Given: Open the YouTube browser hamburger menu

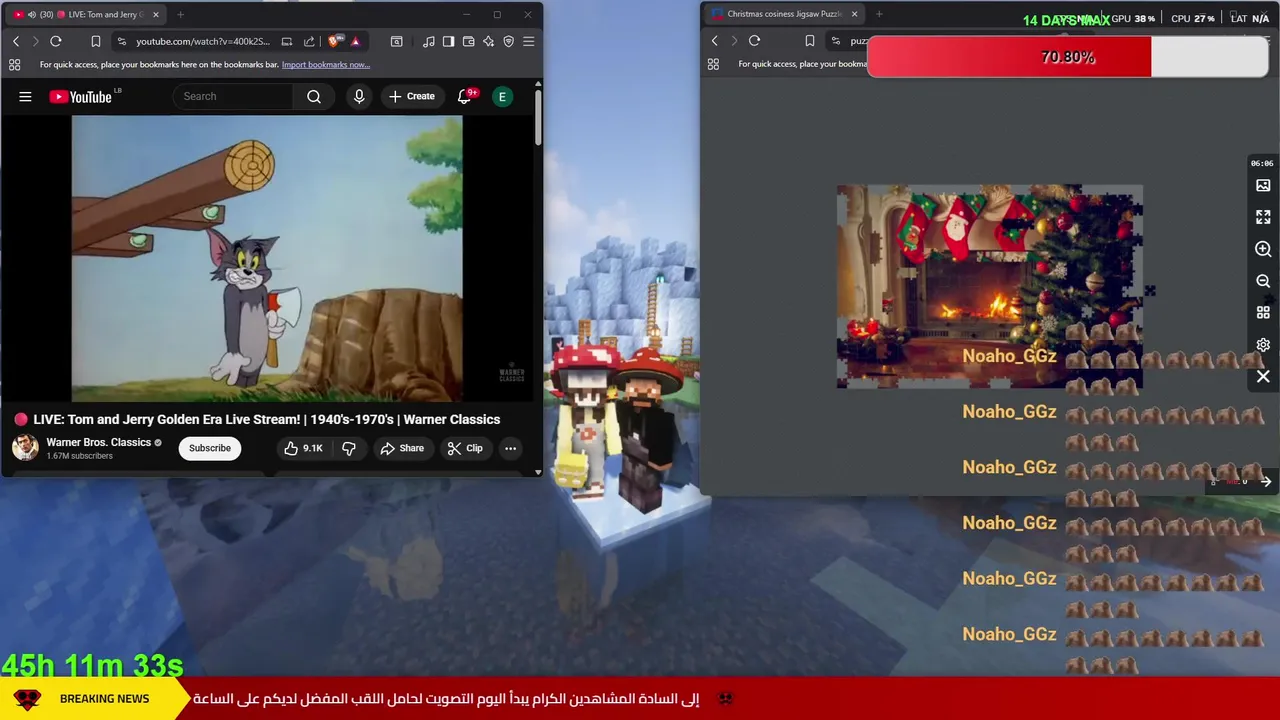Looking at the screenshot, I should (528, 41).
